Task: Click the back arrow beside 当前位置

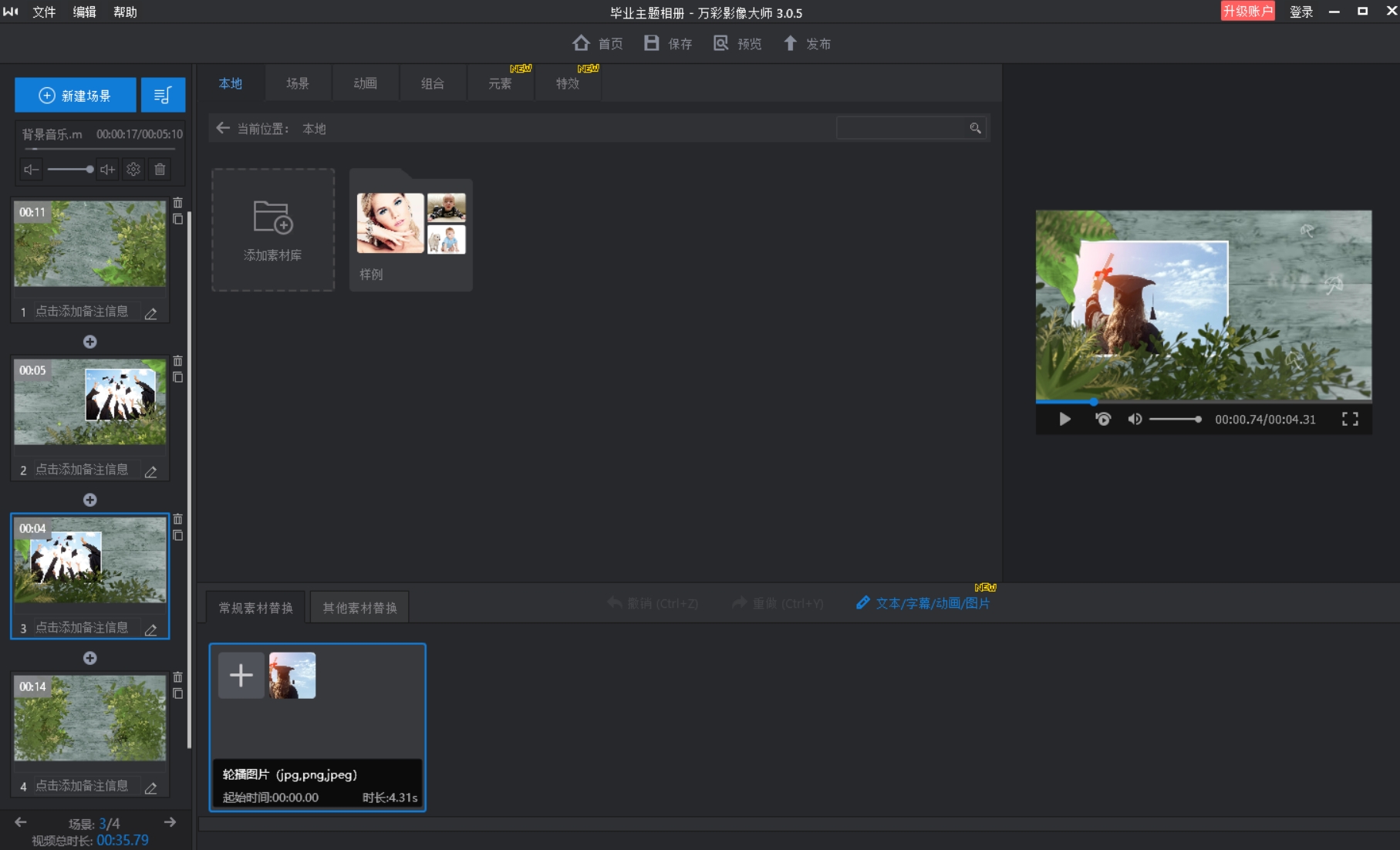Action: point(223,128)
